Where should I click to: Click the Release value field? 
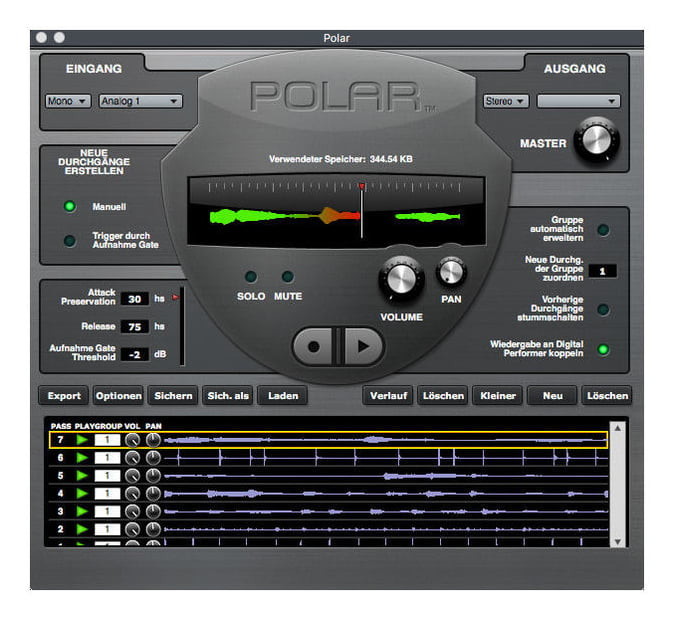coord(135,327)
